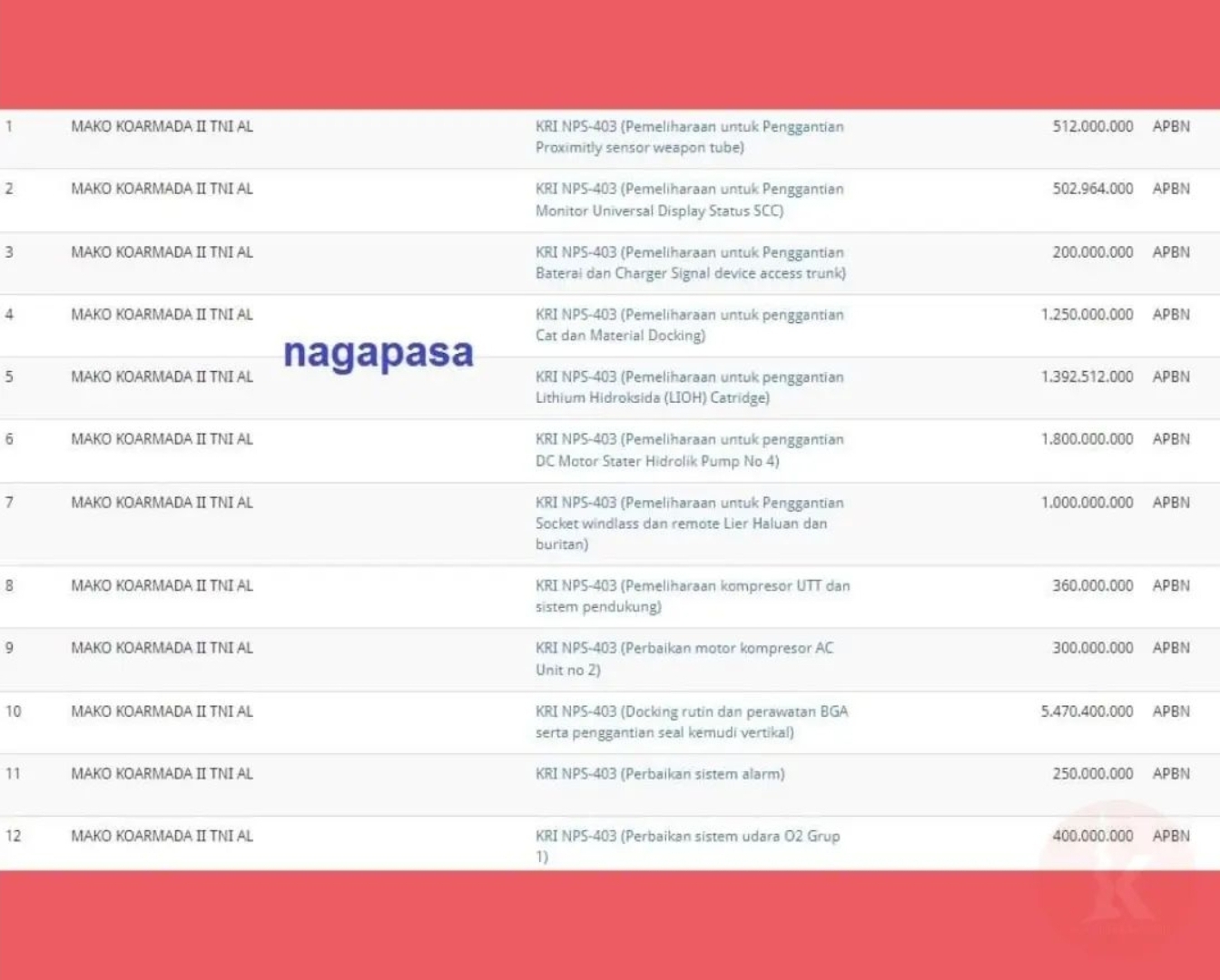Click row number 12 in the table
The image size is (1220, 980).
(13, 836)
